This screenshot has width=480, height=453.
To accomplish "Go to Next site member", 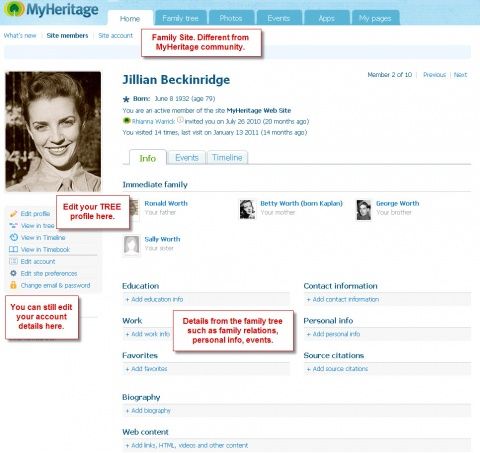I will tap(460, 75).
